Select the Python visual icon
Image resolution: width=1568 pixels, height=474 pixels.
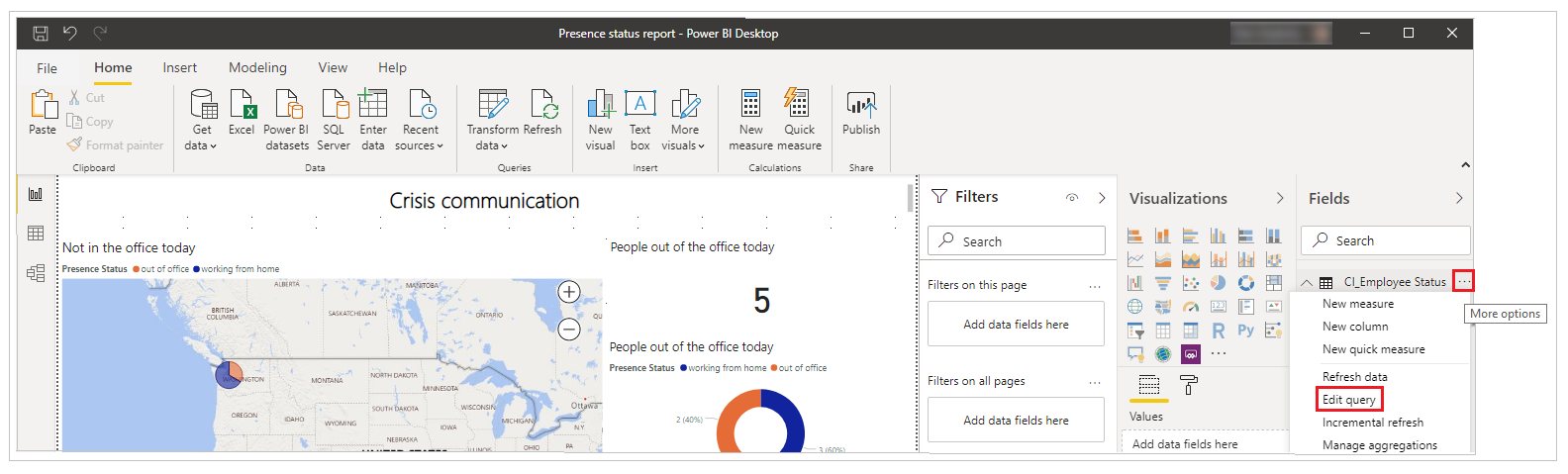tap(1245, 331)
